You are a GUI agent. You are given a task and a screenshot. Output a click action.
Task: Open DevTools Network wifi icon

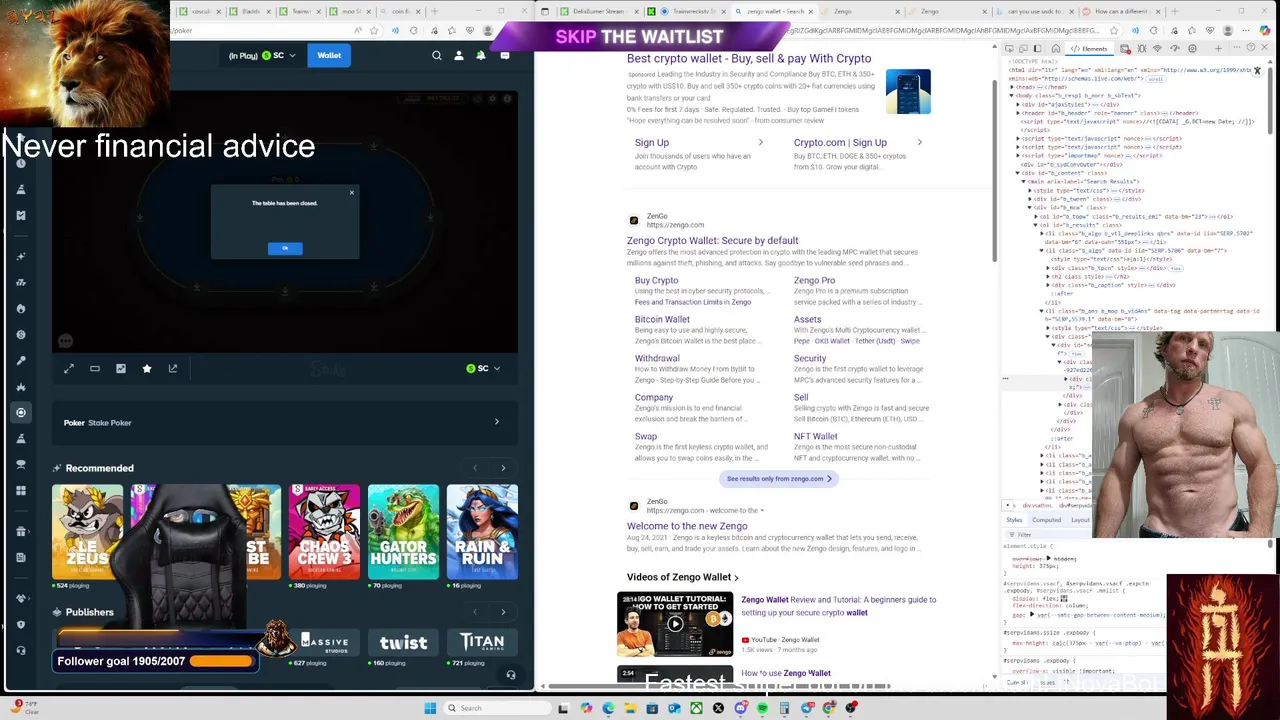(1157, 49)
